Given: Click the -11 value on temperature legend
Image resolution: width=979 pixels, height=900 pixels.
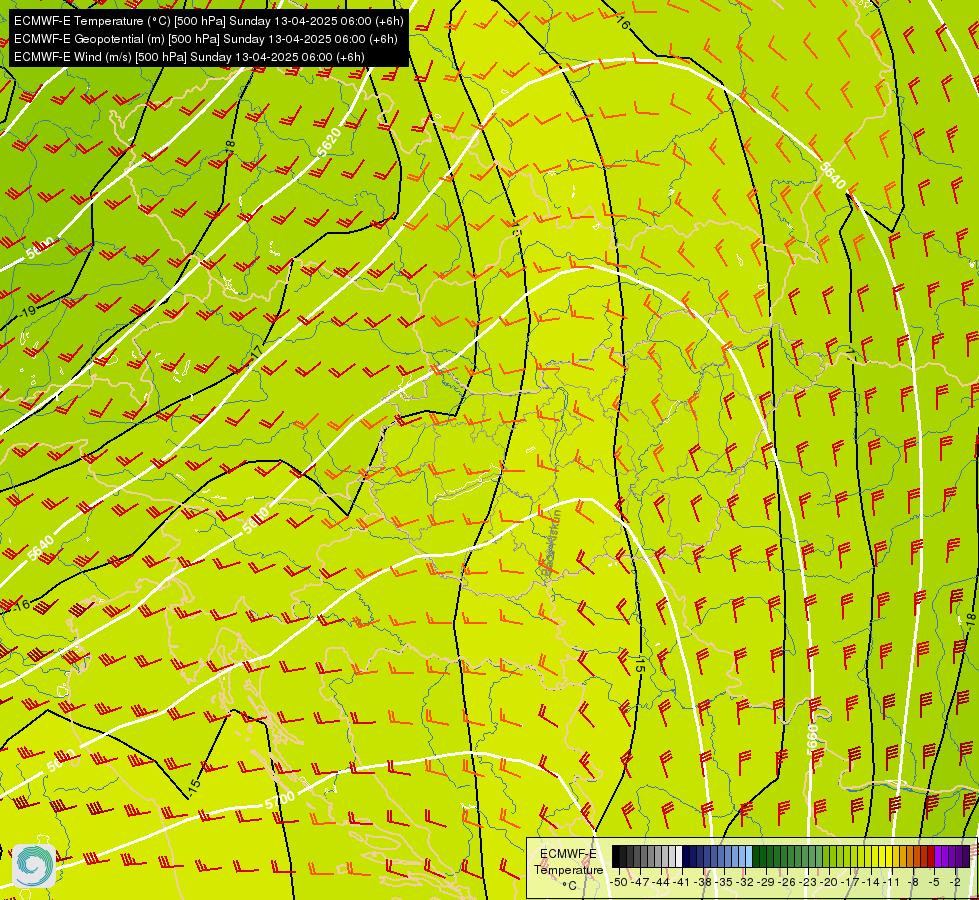Looking at the screenshot, I should 891,883.
